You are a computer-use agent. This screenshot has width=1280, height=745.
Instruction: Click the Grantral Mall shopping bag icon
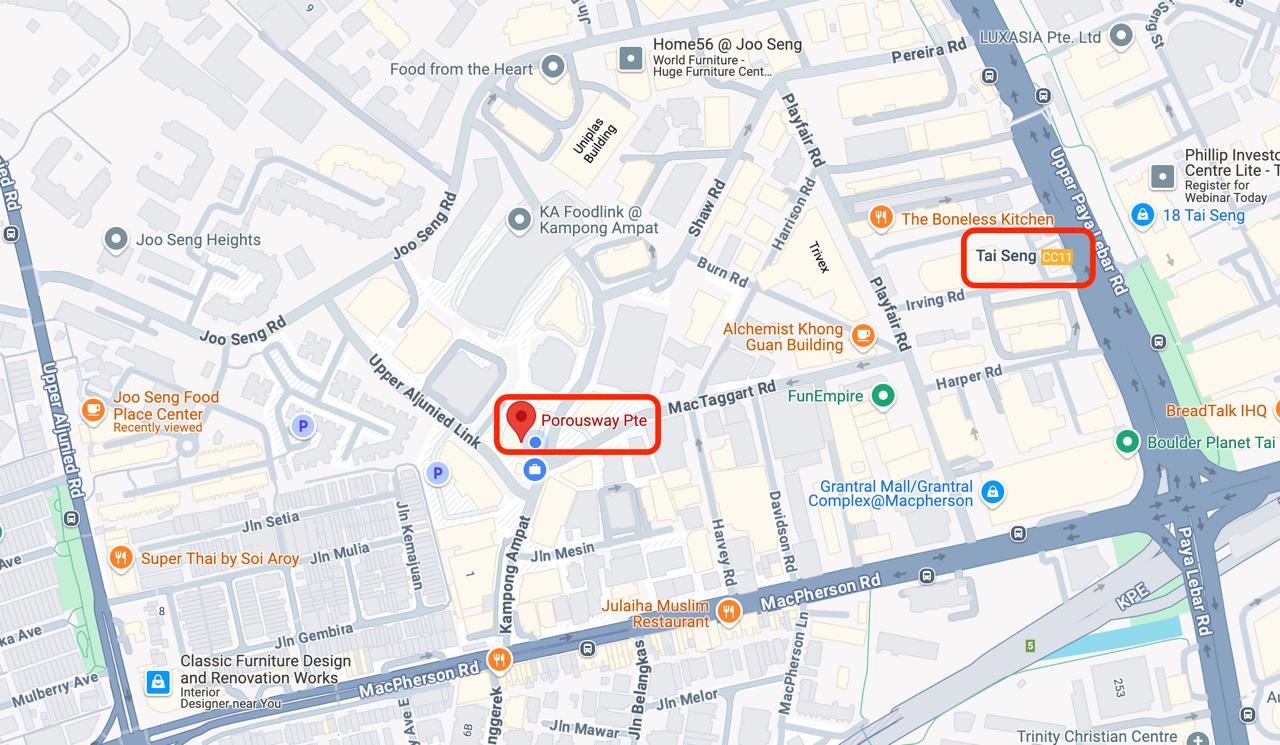click(x=992, y=491)
